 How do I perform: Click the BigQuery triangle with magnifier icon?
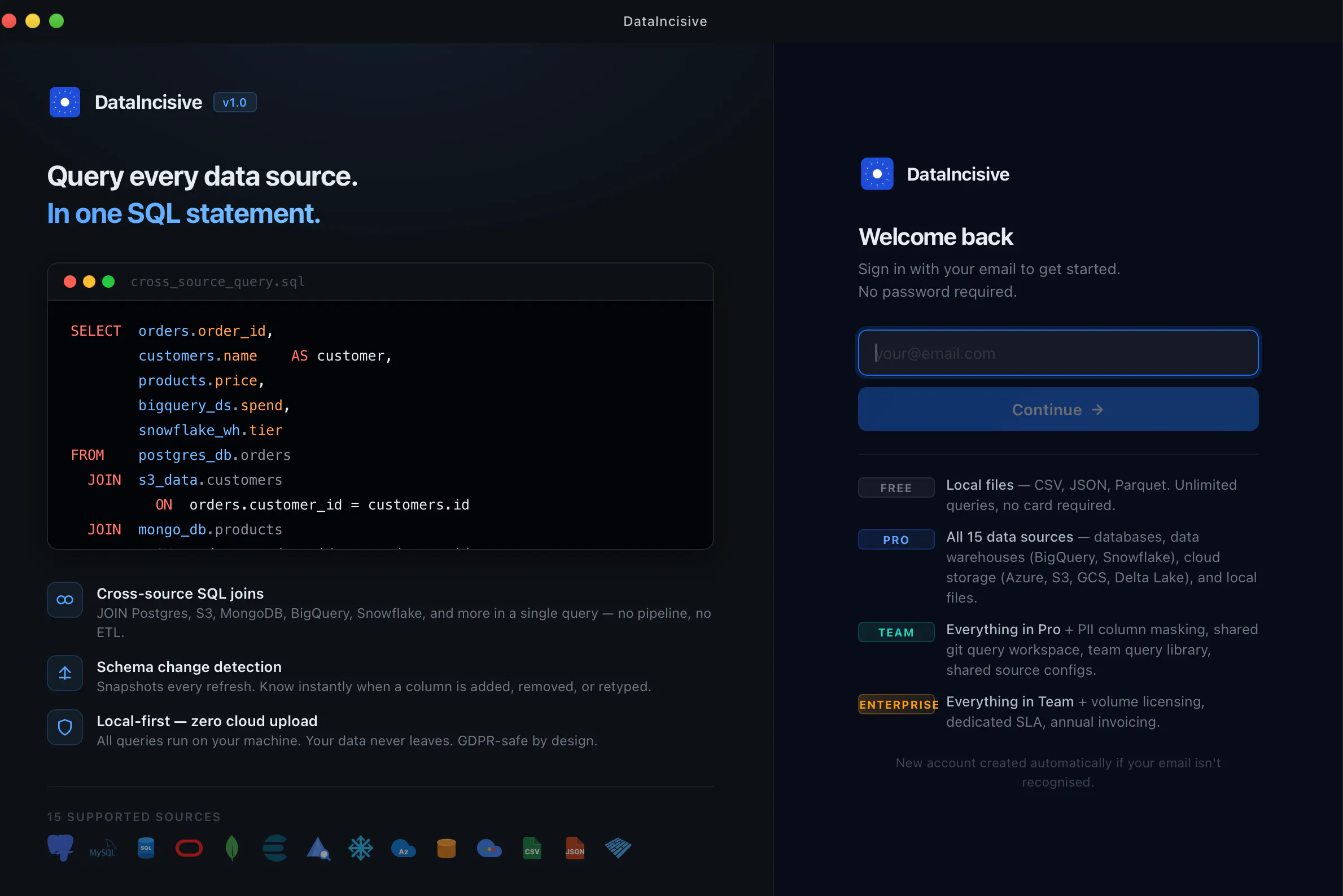318,848
